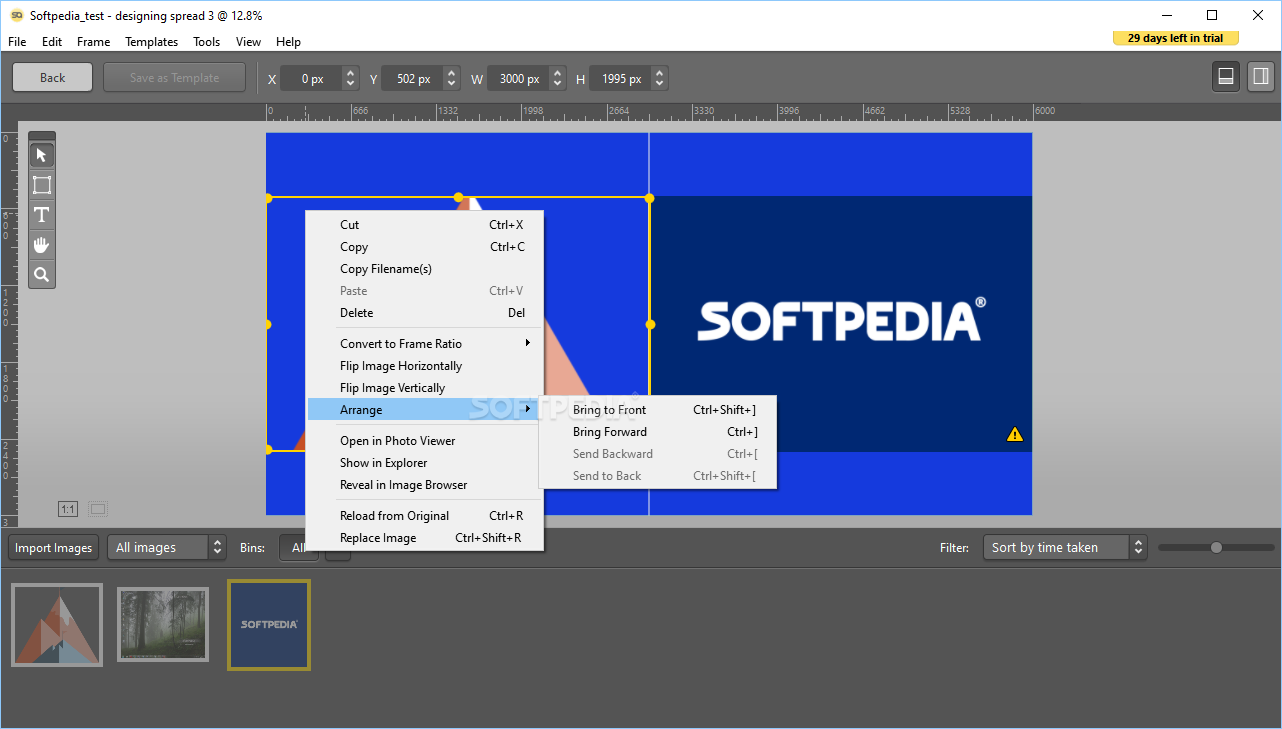Click the Softpedia image on canvas
Screen dimensions: 1282x729
click(x=840, y=323)
